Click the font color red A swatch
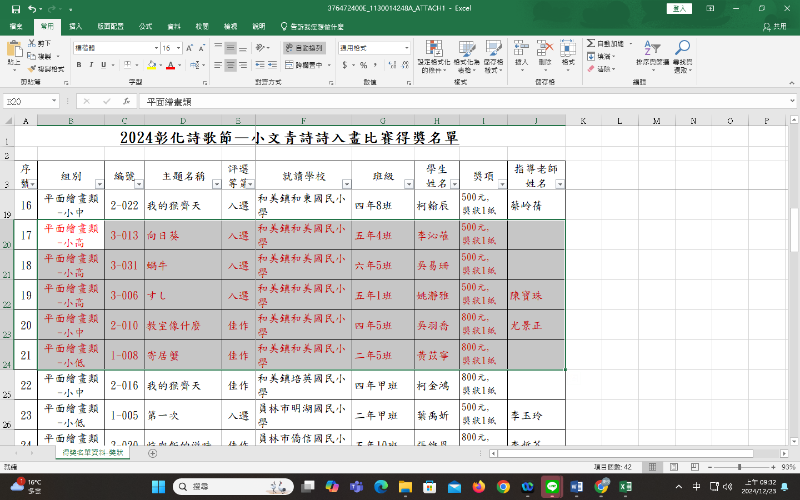This screenshot has width=800, height=500. pyautogui.click(x=171, y=65)
